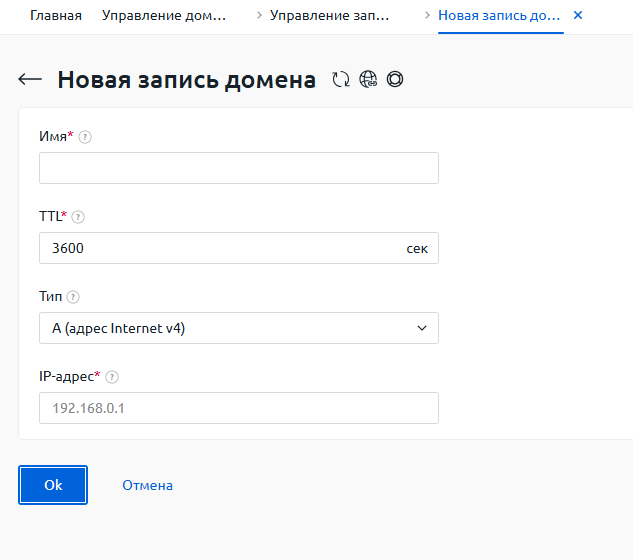Screen dimensions: 633x560
Task: Open the Управление дом… tab
Action: pos(164,16)
